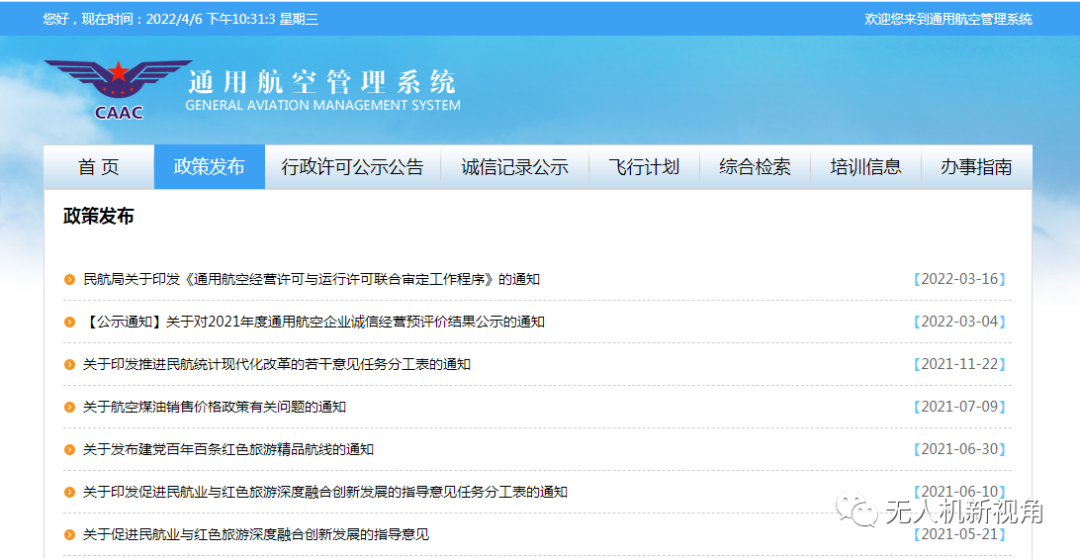Click the orange bullet beside the 2021-05-21 notice
The height and width of the screenshot is (559, 1080).
point(69,535)
